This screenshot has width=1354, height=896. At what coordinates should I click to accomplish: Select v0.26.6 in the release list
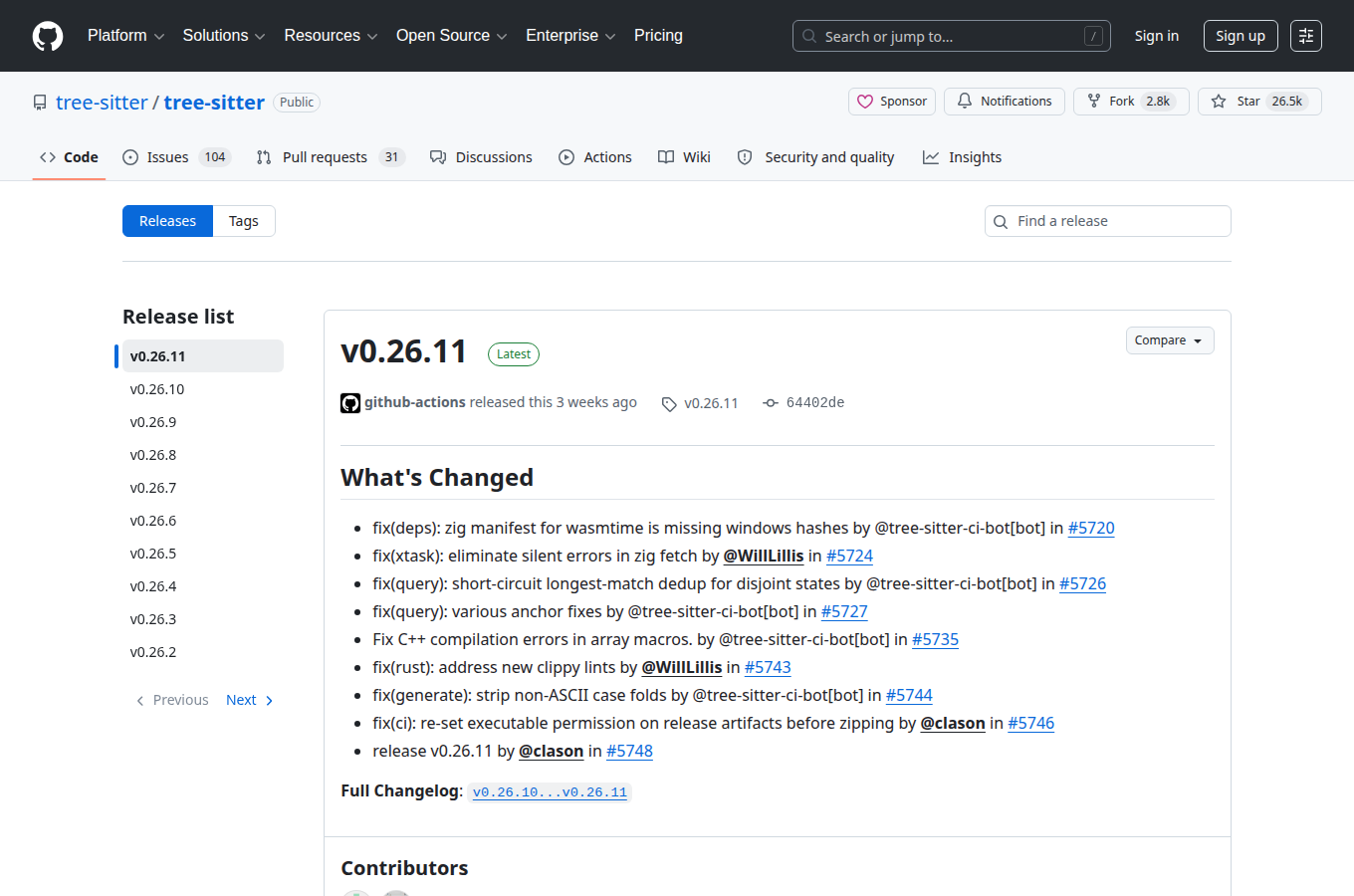point(203,521)
